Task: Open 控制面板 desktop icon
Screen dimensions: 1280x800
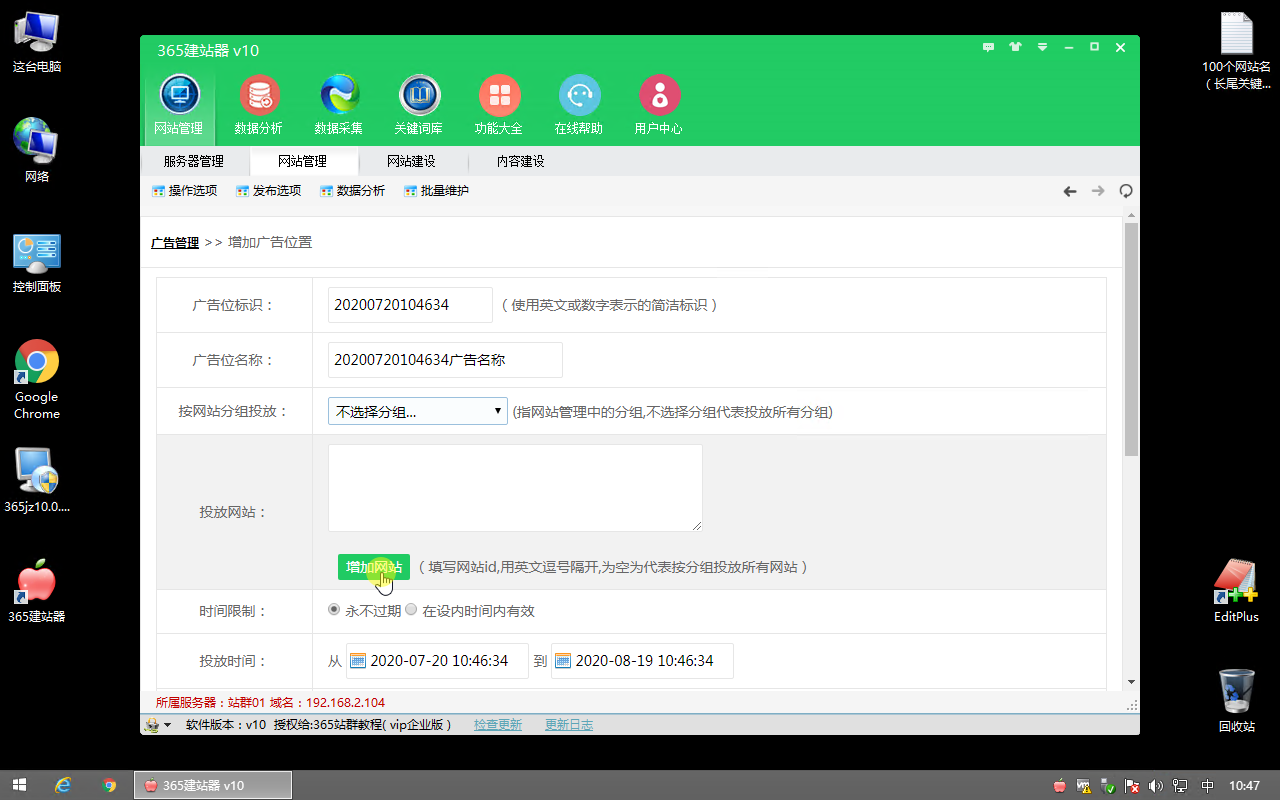Action: coord(37,262)
